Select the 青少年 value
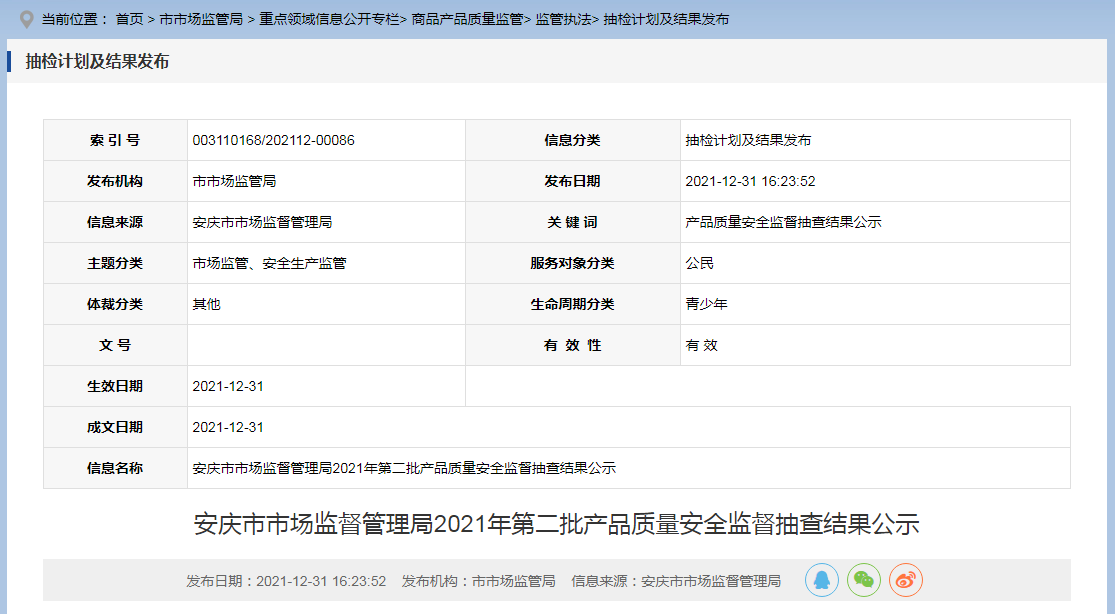 point(706,304)
